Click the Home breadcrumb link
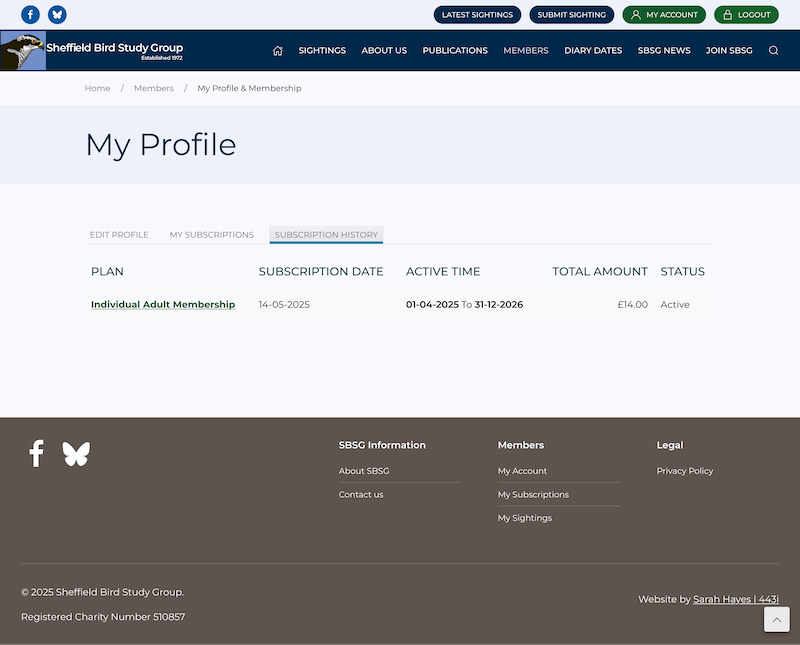Image resolution: width=800 pixels, height=645 pixels. (x=97, y=88)
